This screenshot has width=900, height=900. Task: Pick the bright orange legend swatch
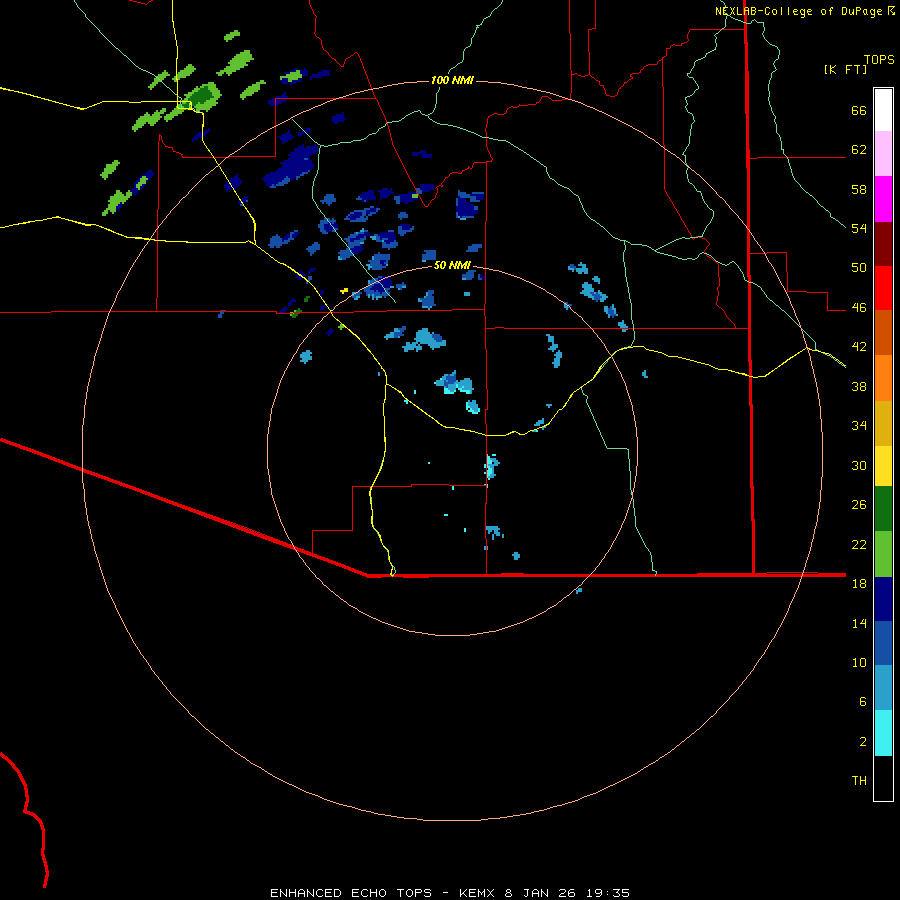point(883,378)
